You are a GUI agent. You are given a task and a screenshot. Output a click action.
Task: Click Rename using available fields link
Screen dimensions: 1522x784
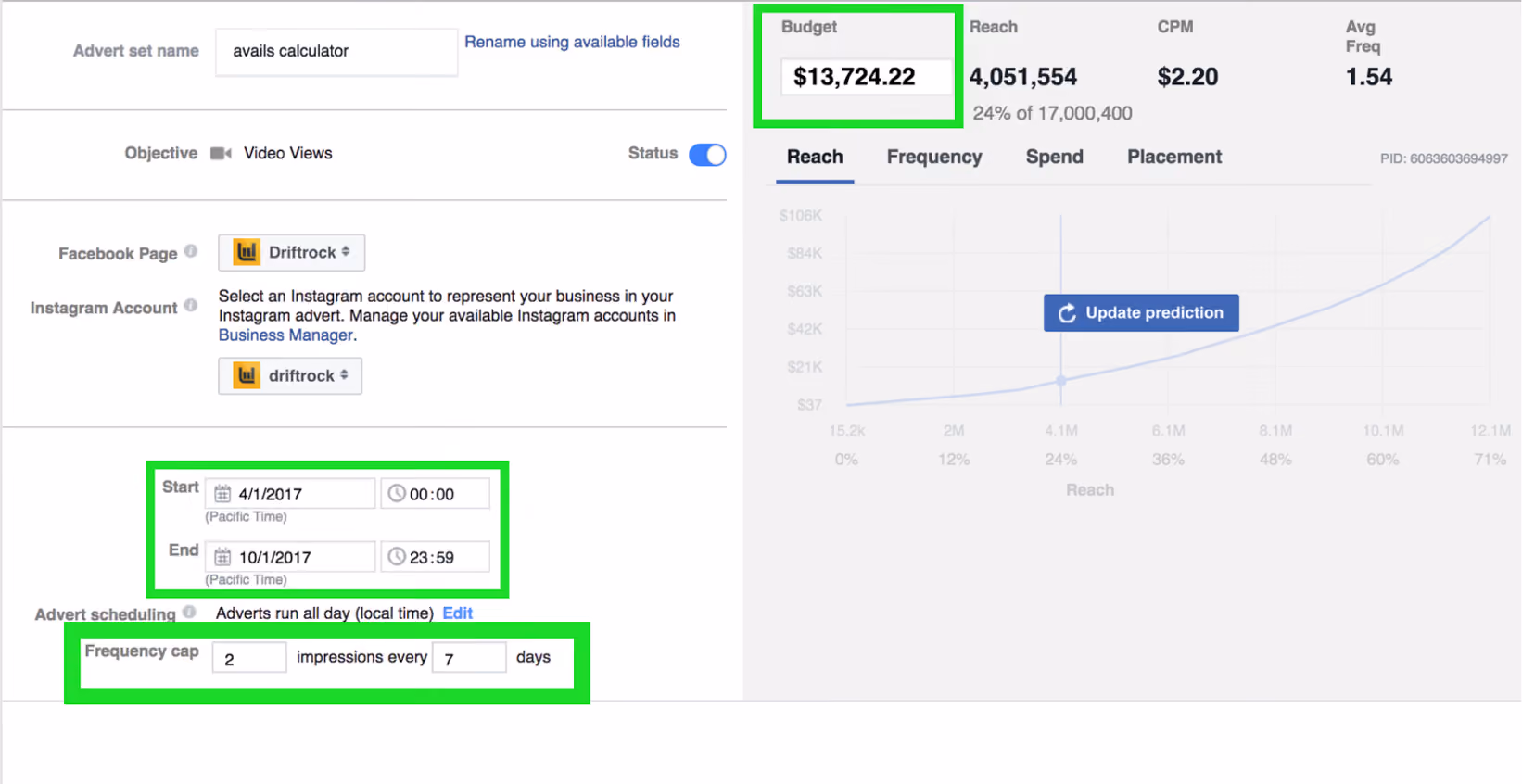point(572,42)
